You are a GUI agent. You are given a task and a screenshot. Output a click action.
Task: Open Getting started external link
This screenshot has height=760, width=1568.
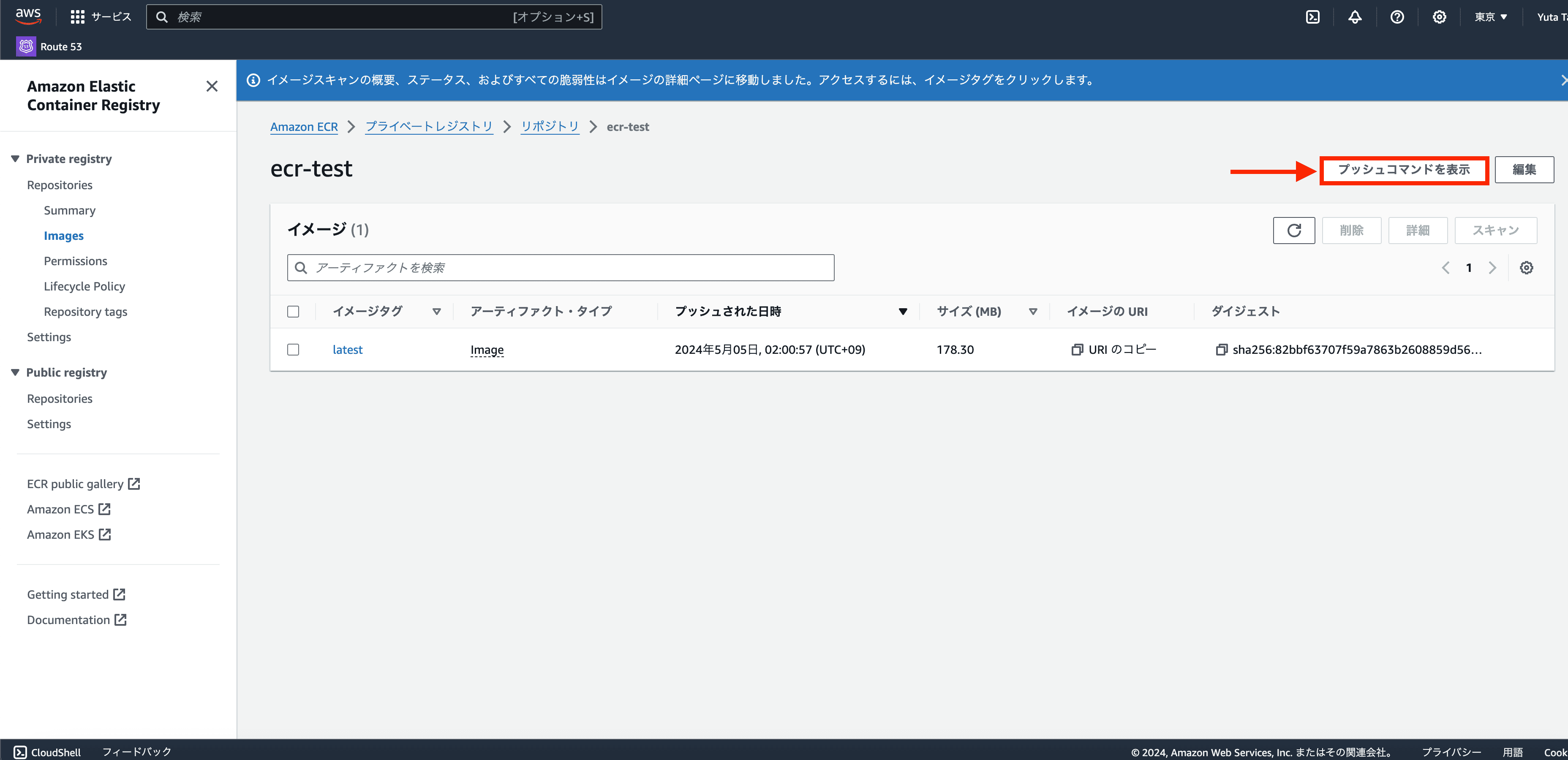tap(76, 594)
